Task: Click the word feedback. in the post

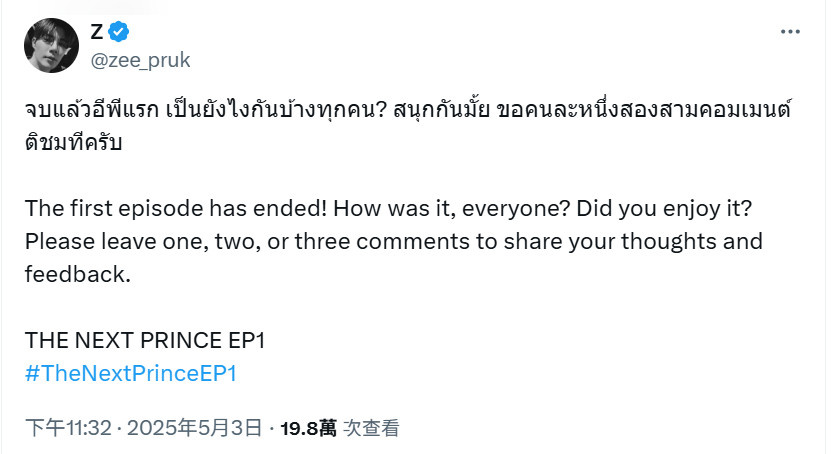Action: pos(78,275)
